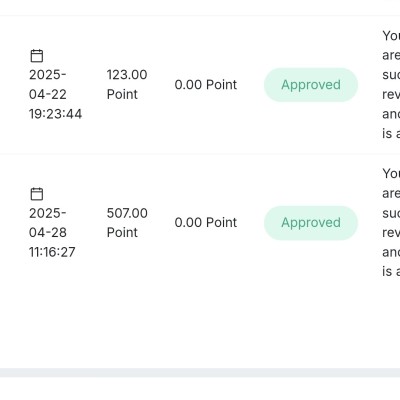This screenshot has height=400, width=400.
Task: Click the 04-28 date line
Action: point(48,232)
